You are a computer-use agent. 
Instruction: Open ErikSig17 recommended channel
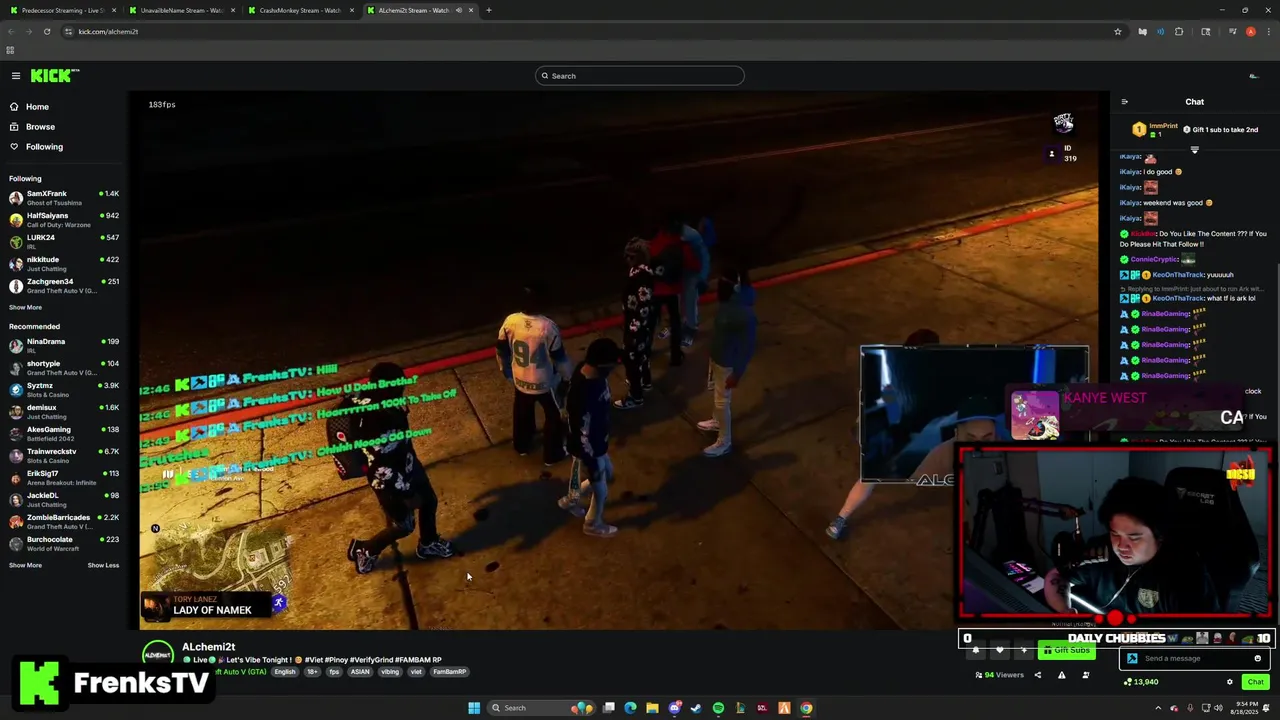(64, 478)
